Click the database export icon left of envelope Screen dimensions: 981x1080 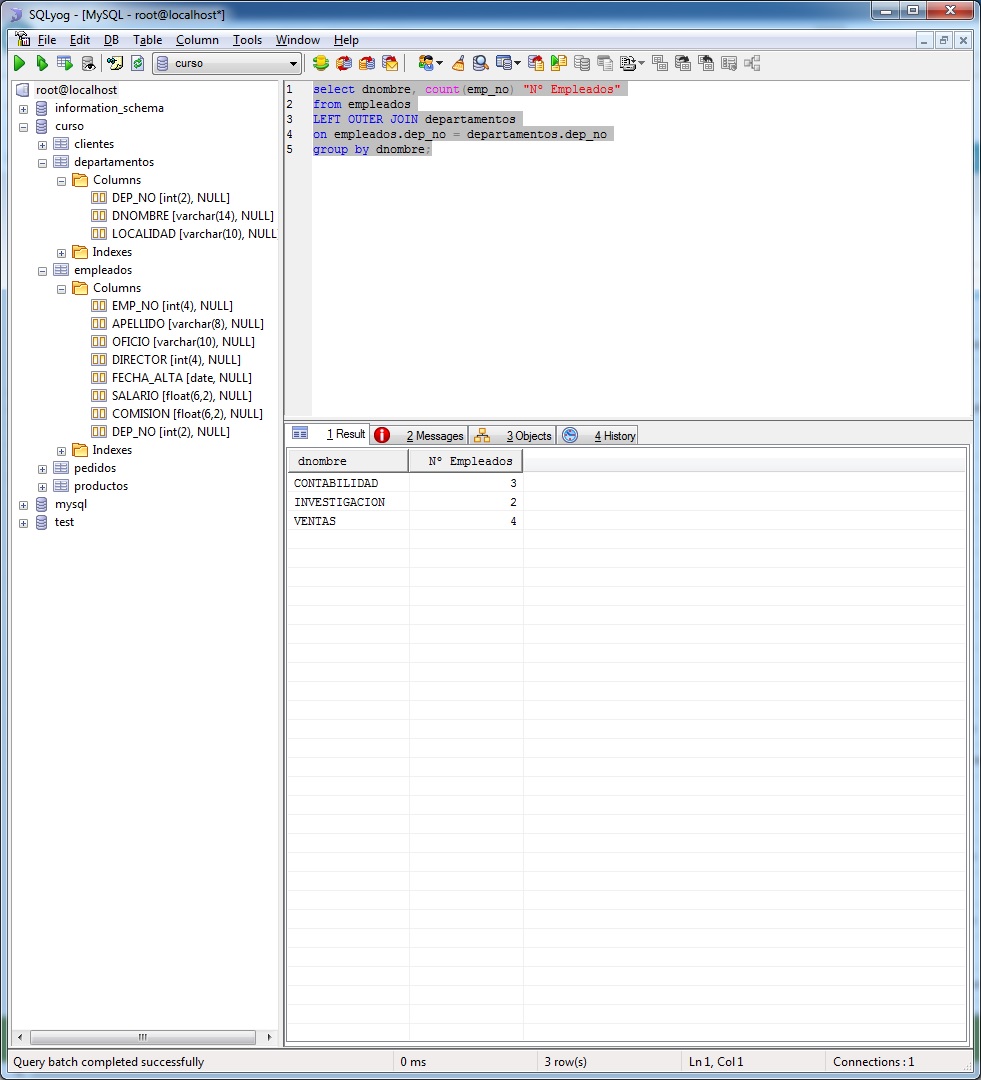pyautogui.click(x=367, y=63)
